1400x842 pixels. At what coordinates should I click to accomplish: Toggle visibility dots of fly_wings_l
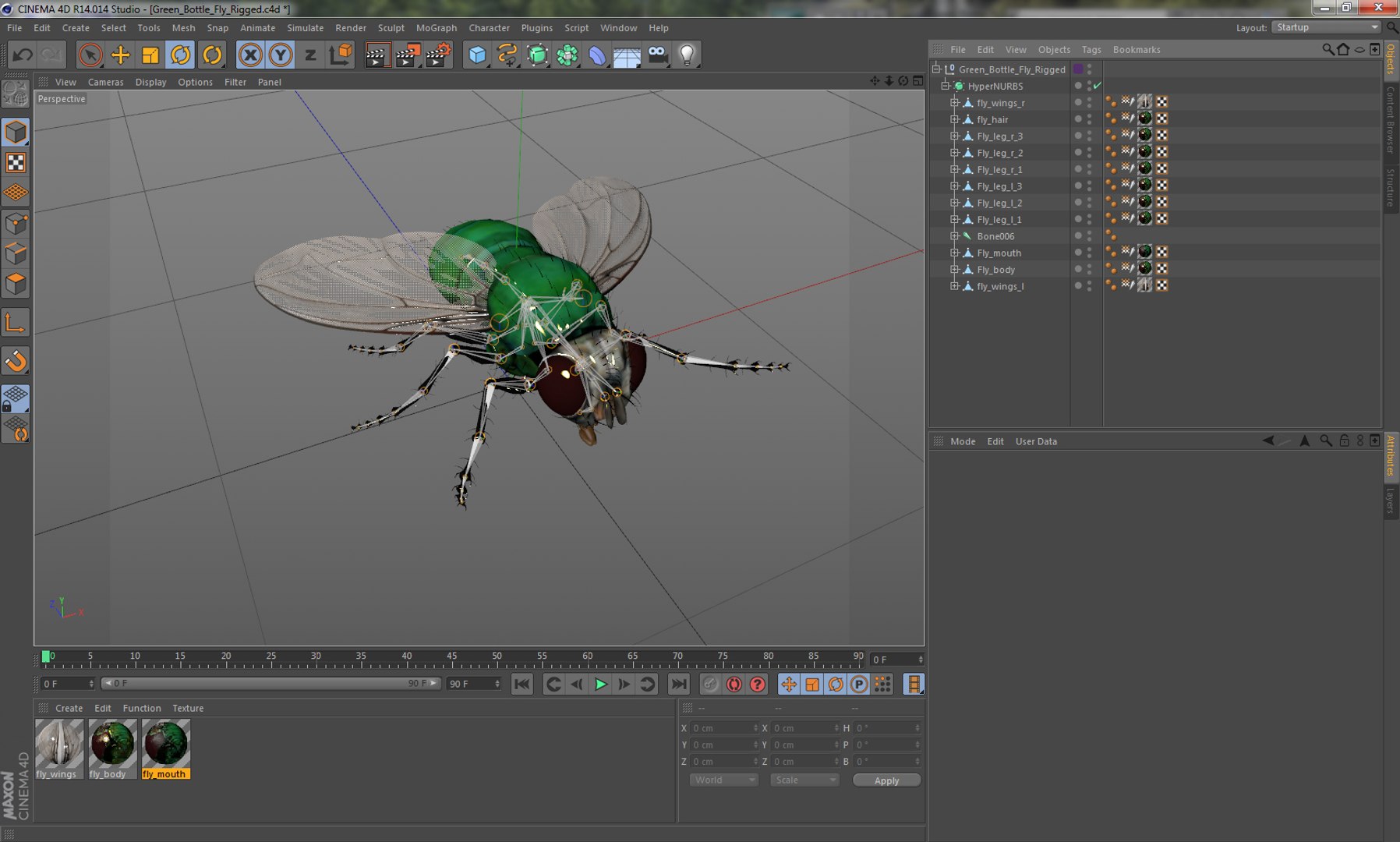point(1089,286)
